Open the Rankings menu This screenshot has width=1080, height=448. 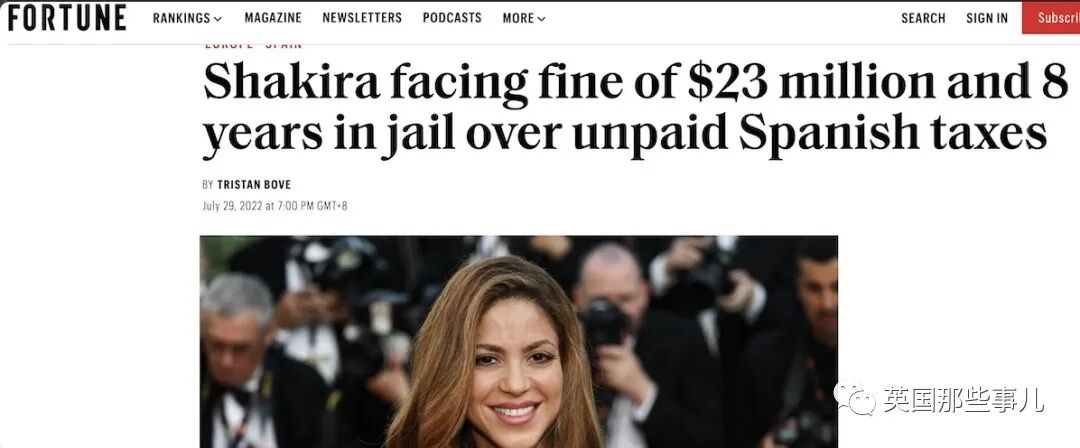pyautogui.click(x=187, y=19)
